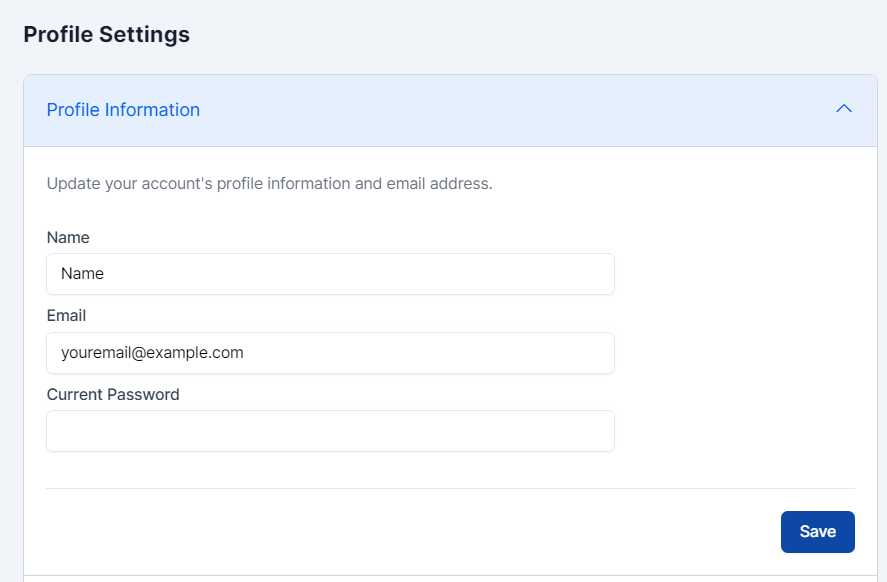Click the Current Password label
Image resolution: width=887 pixels, height=582 pixels.
coord(113,395)
